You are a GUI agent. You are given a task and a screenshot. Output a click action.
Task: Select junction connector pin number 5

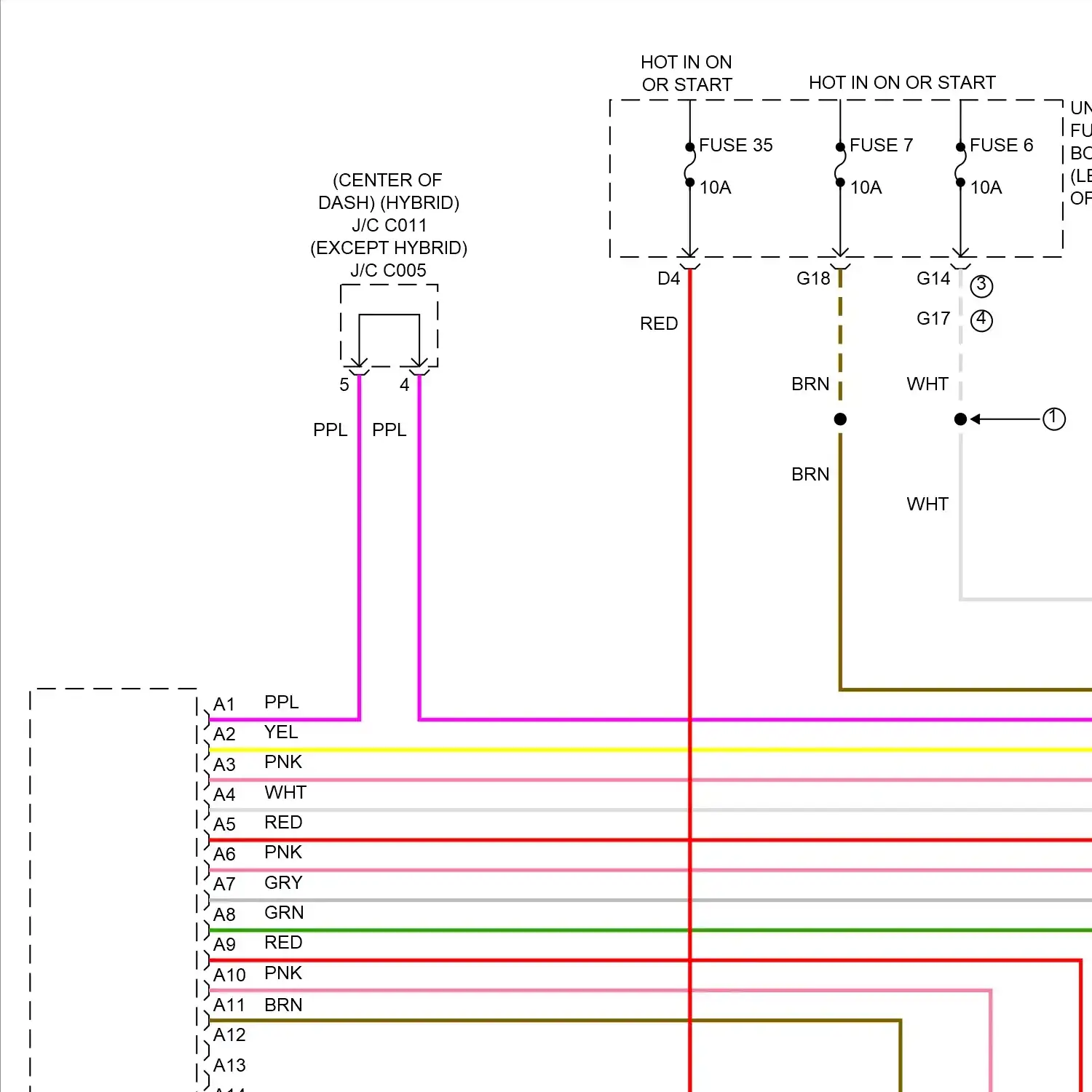click(x=344, y=385)
